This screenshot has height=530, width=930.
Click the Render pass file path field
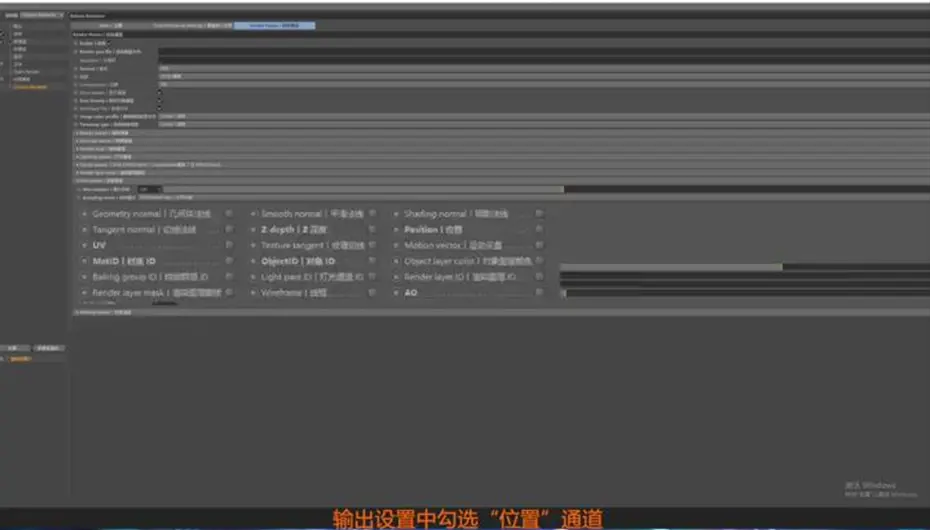click(x=544, y=52)
